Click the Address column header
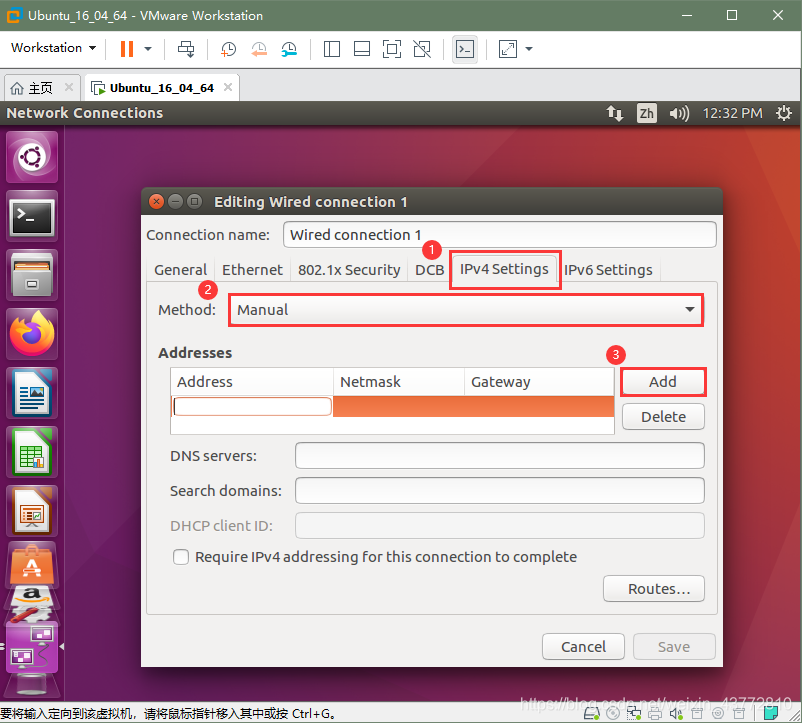802x723 pixels. [252, 381]
